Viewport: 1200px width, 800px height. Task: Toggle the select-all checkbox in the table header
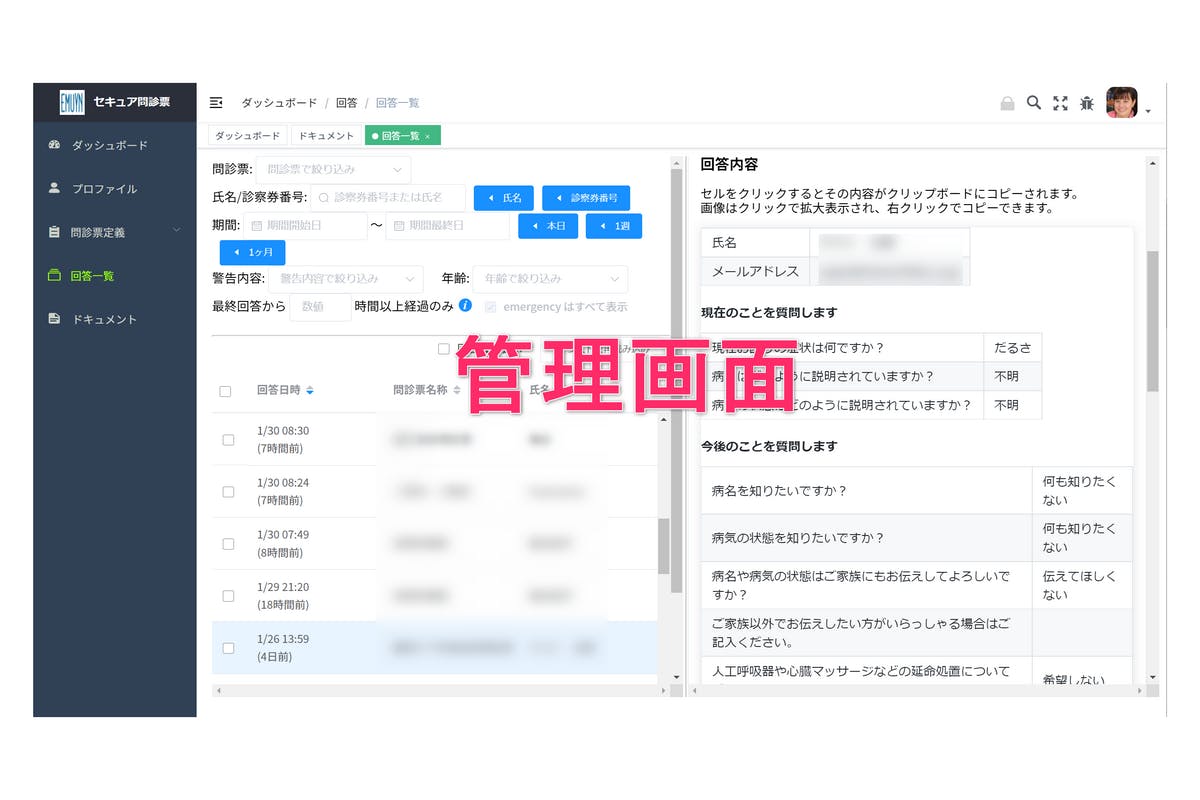(x=225, y=391)
